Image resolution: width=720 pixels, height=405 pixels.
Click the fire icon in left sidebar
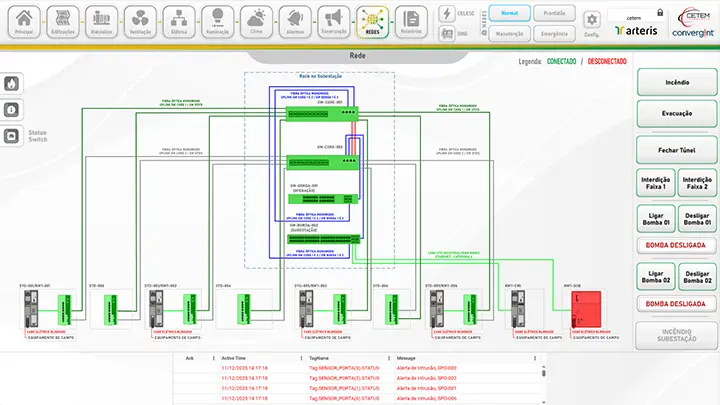click(11, 84)
